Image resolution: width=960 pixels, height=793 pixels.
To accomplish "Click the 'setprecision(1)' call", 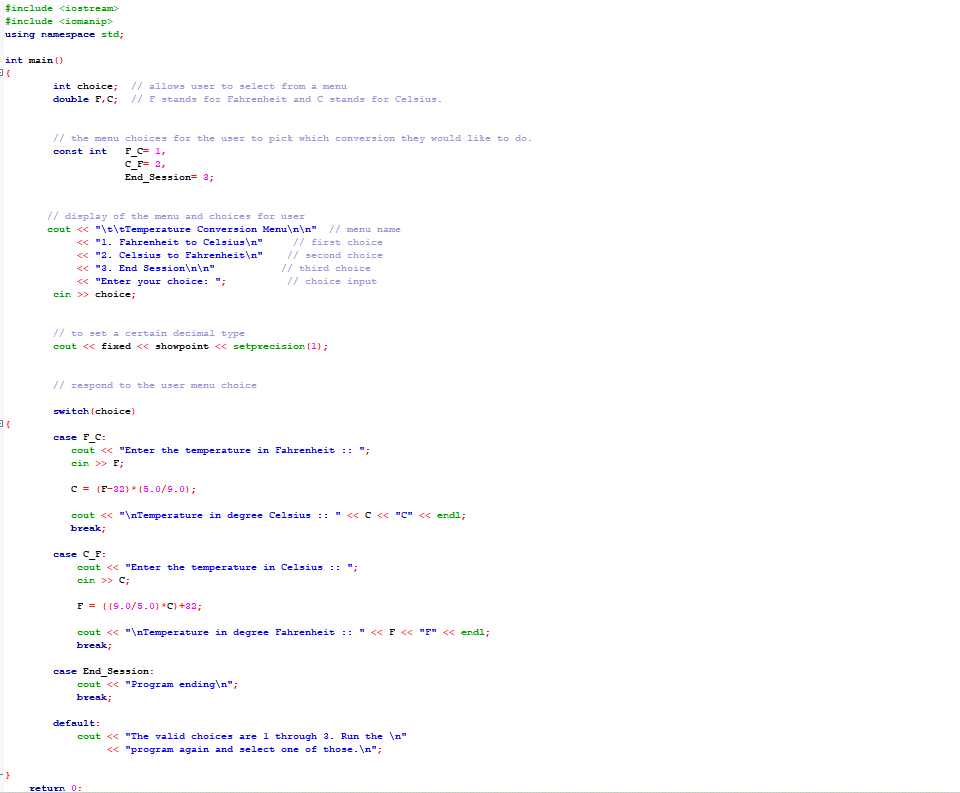I will [277, 346].
